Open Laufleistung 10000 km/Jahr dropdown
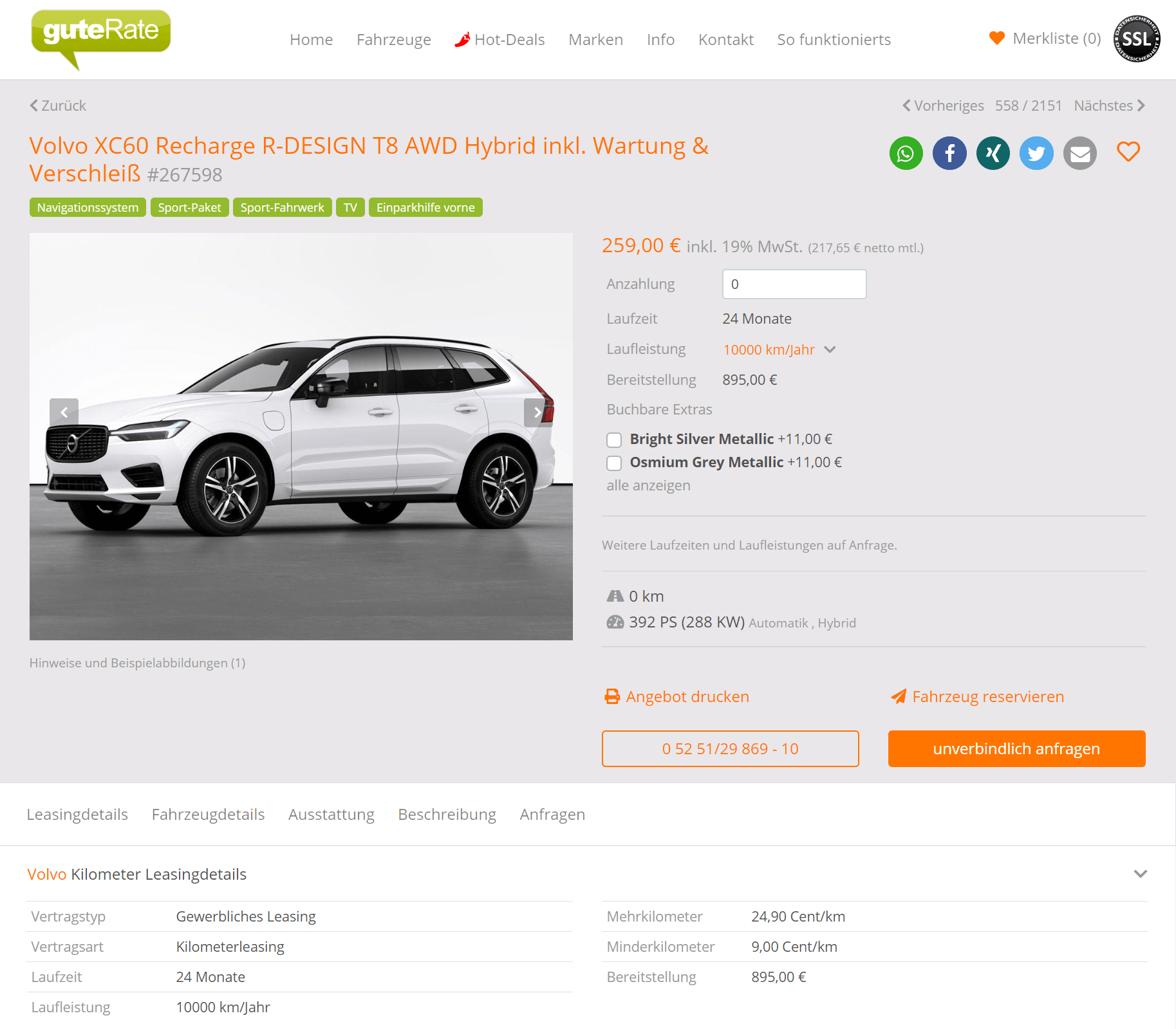1176x1029 pixels. pyautogui.click(x=779, y=349)
